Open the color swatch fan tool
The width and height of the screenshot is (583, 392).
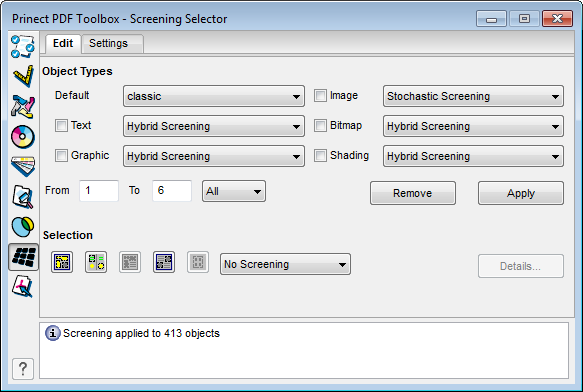click(x=23, y=166)
